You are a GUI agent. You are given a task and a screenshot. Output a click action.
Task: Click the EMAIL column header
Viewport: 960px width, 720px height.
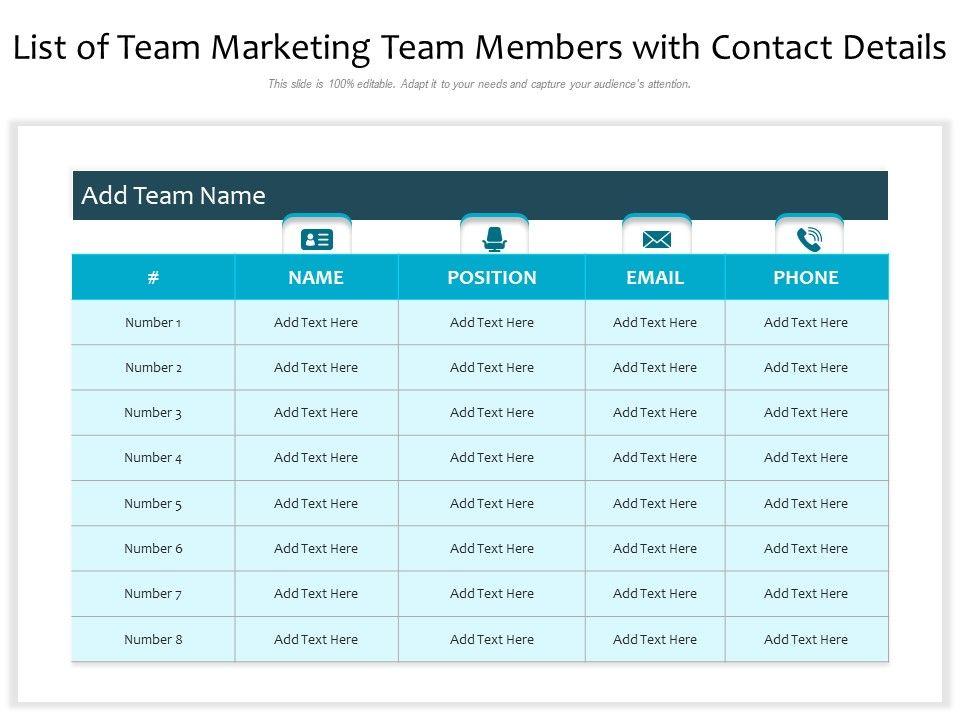coord(655,278)
